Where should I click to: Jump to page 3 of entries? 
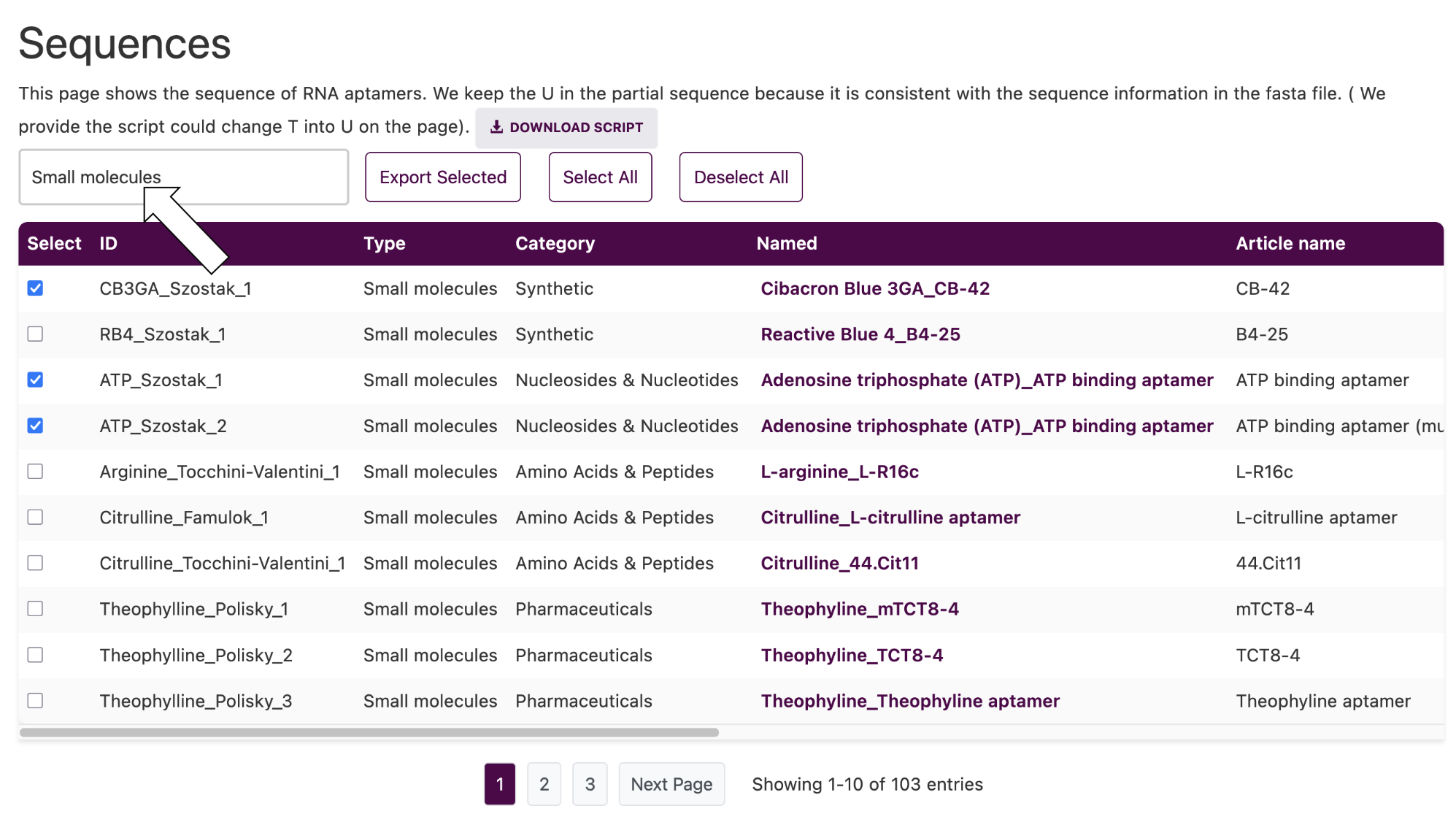pyautogui.click(x=590, y=784)
